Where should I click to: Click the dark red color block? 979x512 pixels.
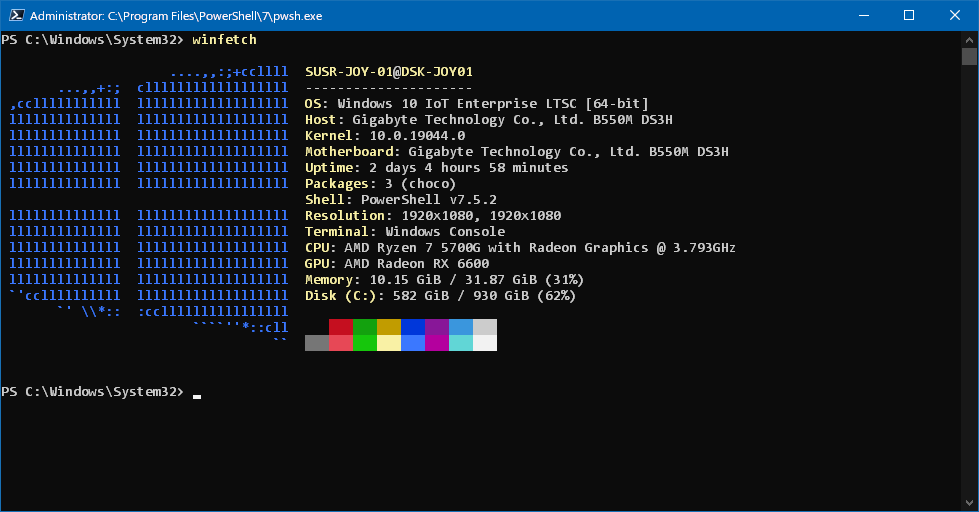[341, 327]
